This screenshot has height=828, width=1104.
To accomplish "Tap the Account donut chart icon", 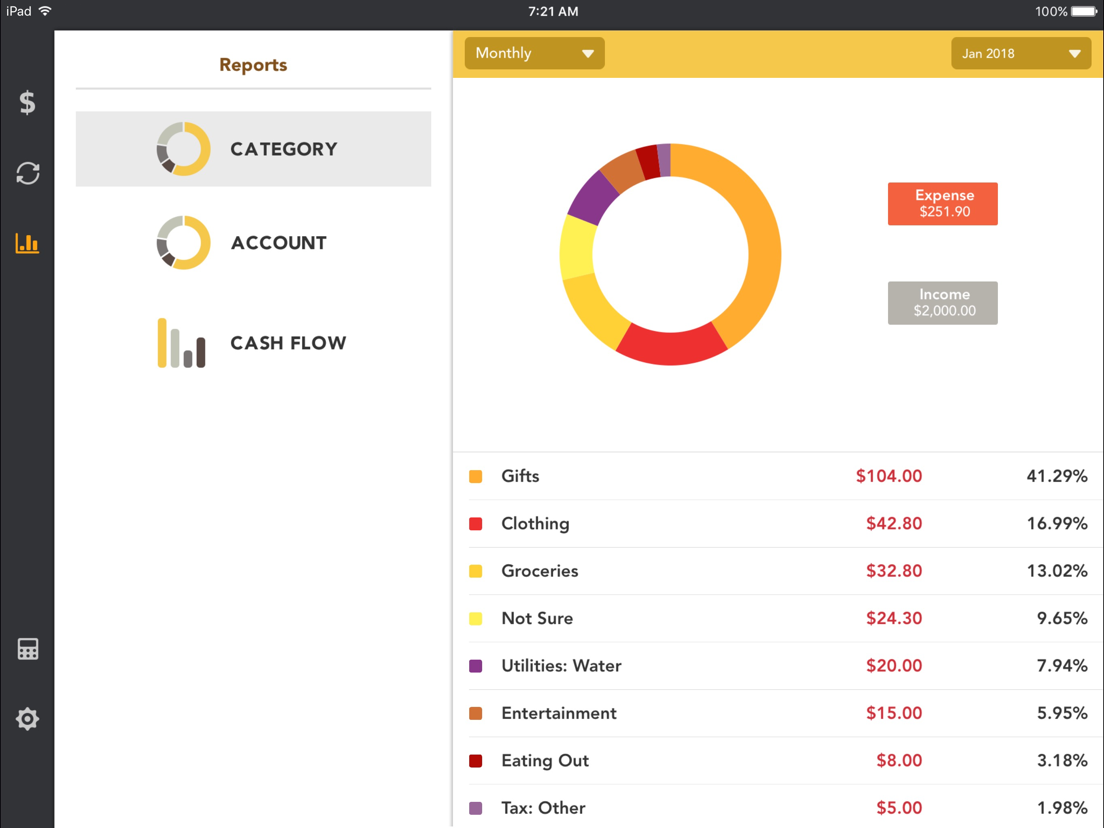I will [183, 243].
